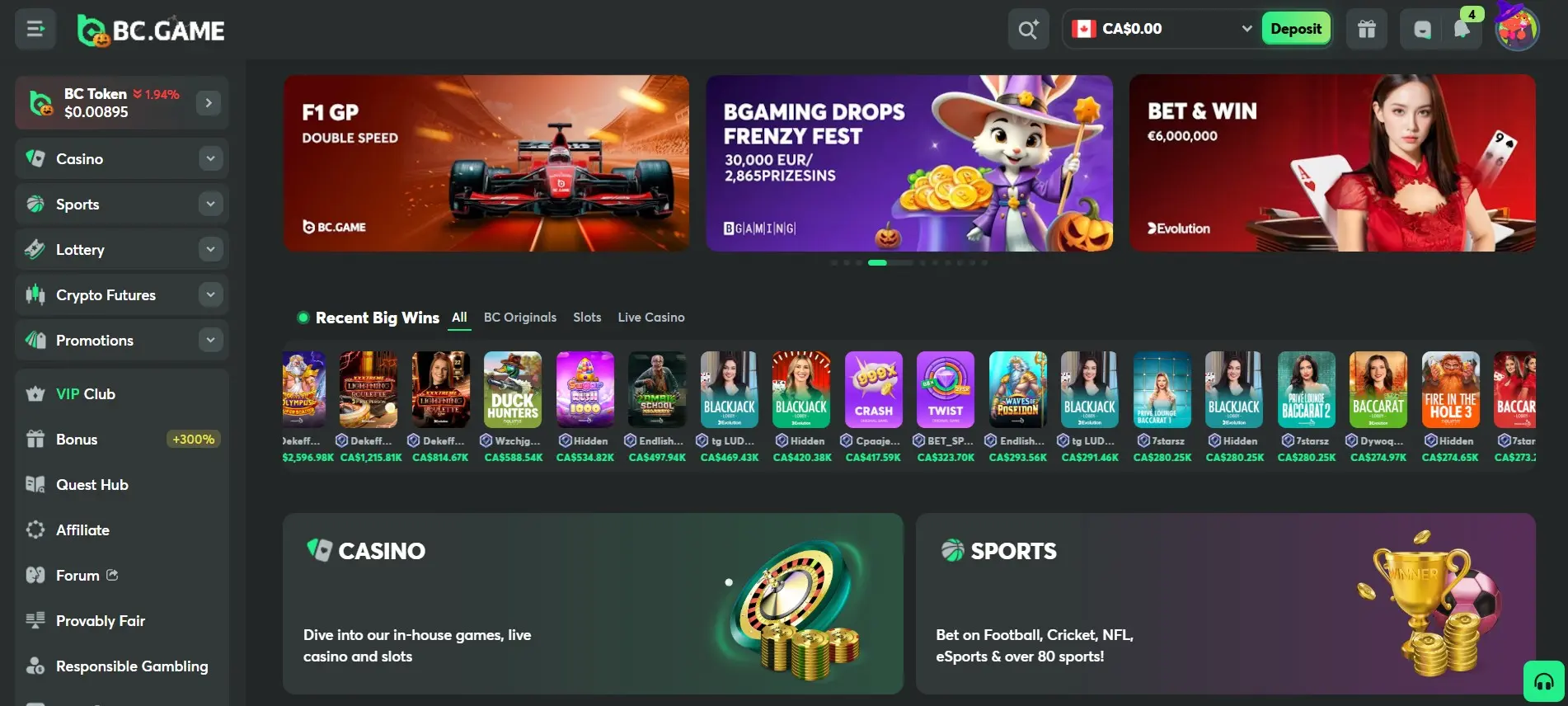Screen dimensions: 1568x706
Task: Open the user profile avatar
Action: [1517, 30]
